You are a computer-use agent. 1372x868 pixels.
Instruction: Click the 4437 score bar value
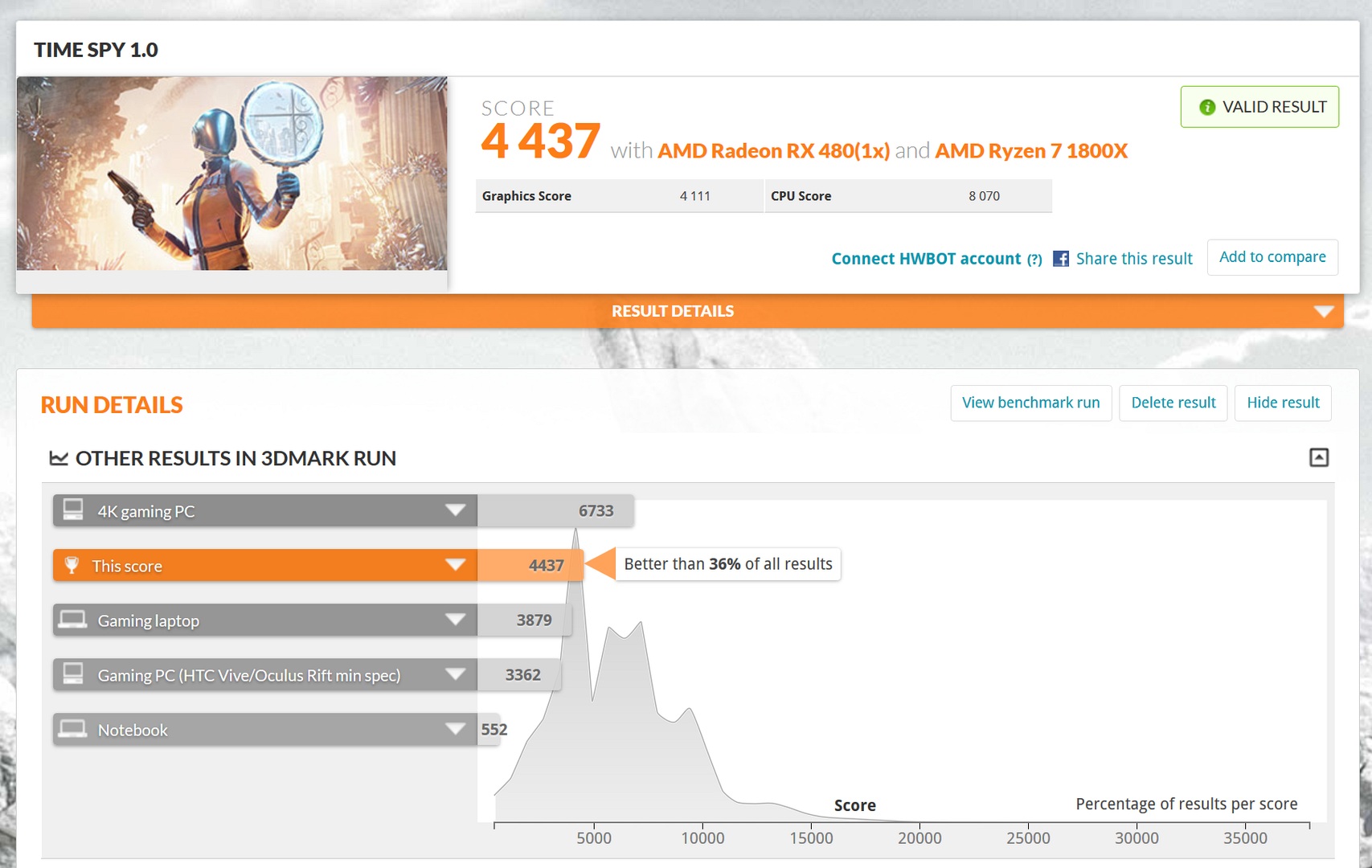546,566
